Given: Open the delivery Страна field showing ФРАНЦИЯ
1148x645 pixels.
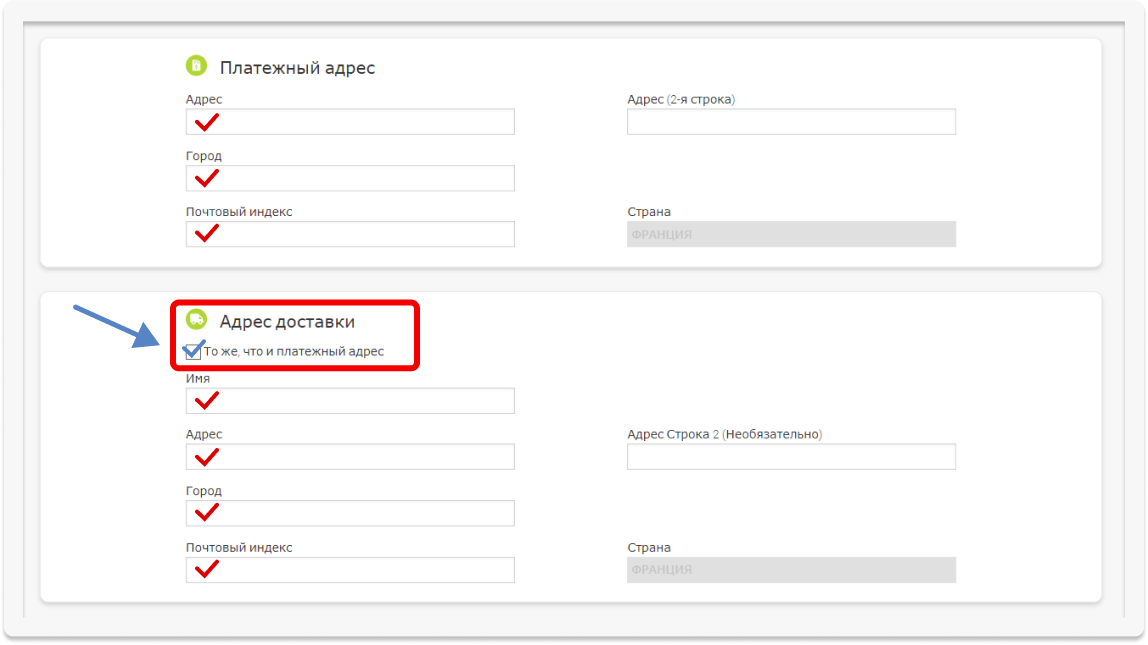Looking at the screenshot, I should (x=791, y=570).
